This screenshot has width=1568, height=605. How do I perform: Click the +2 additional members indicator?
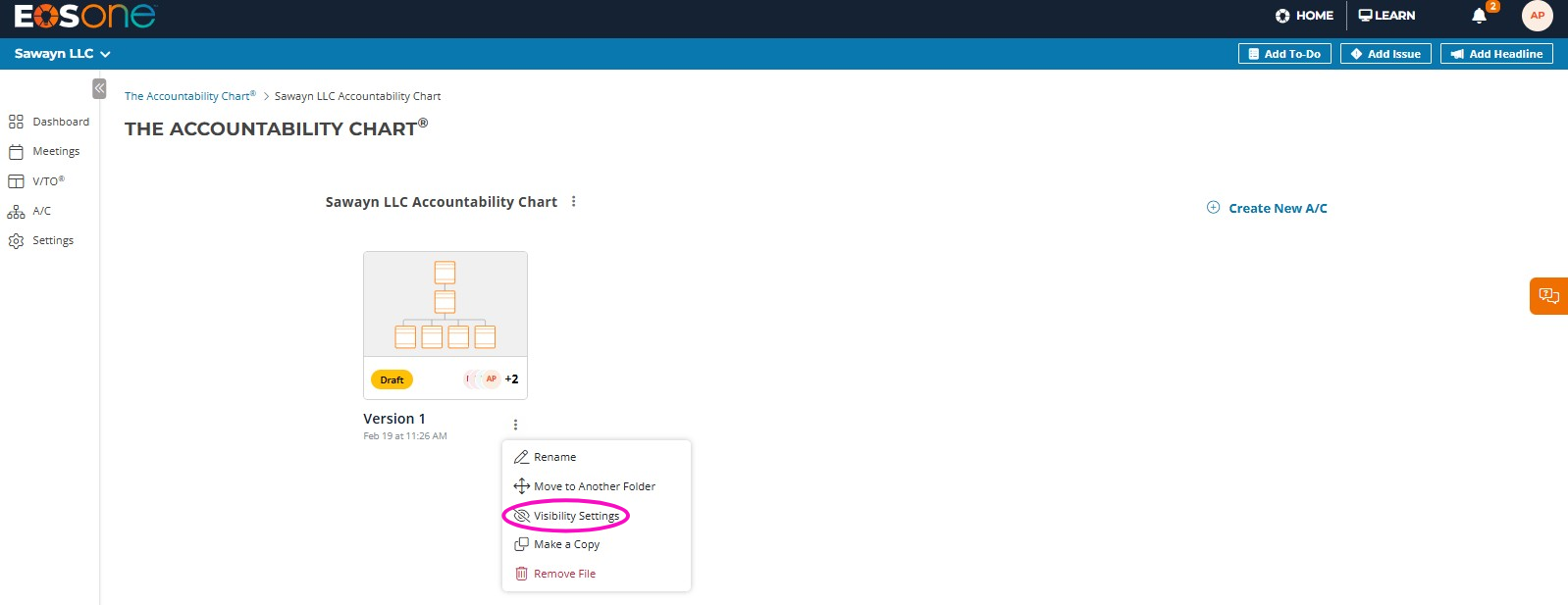[511, 379]
